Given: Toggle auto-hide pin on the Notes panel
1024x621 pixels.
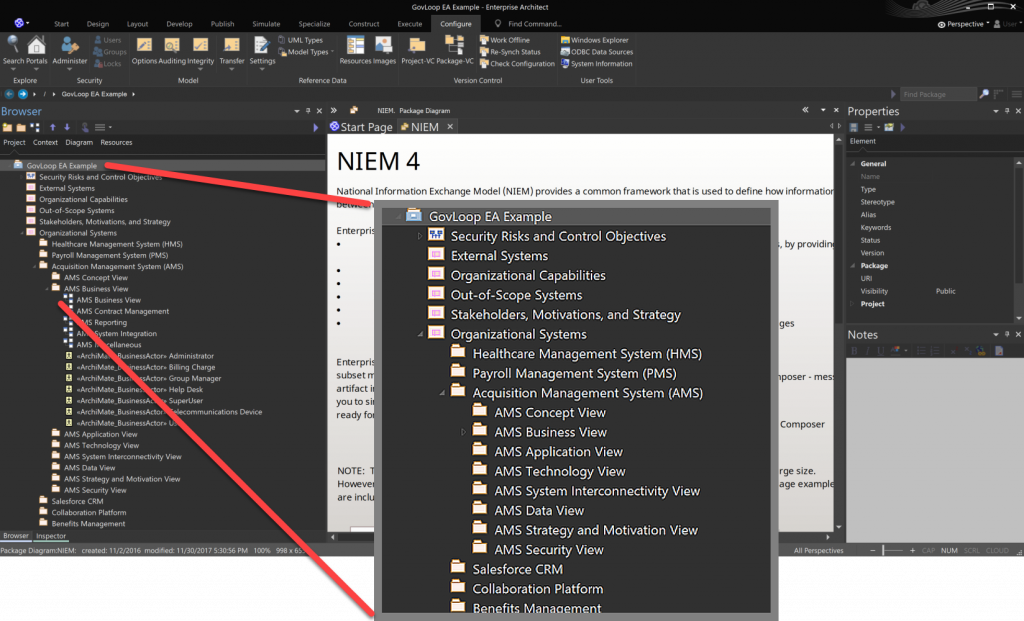Looking at the screenshot, I should click(x=1007, y=334).
